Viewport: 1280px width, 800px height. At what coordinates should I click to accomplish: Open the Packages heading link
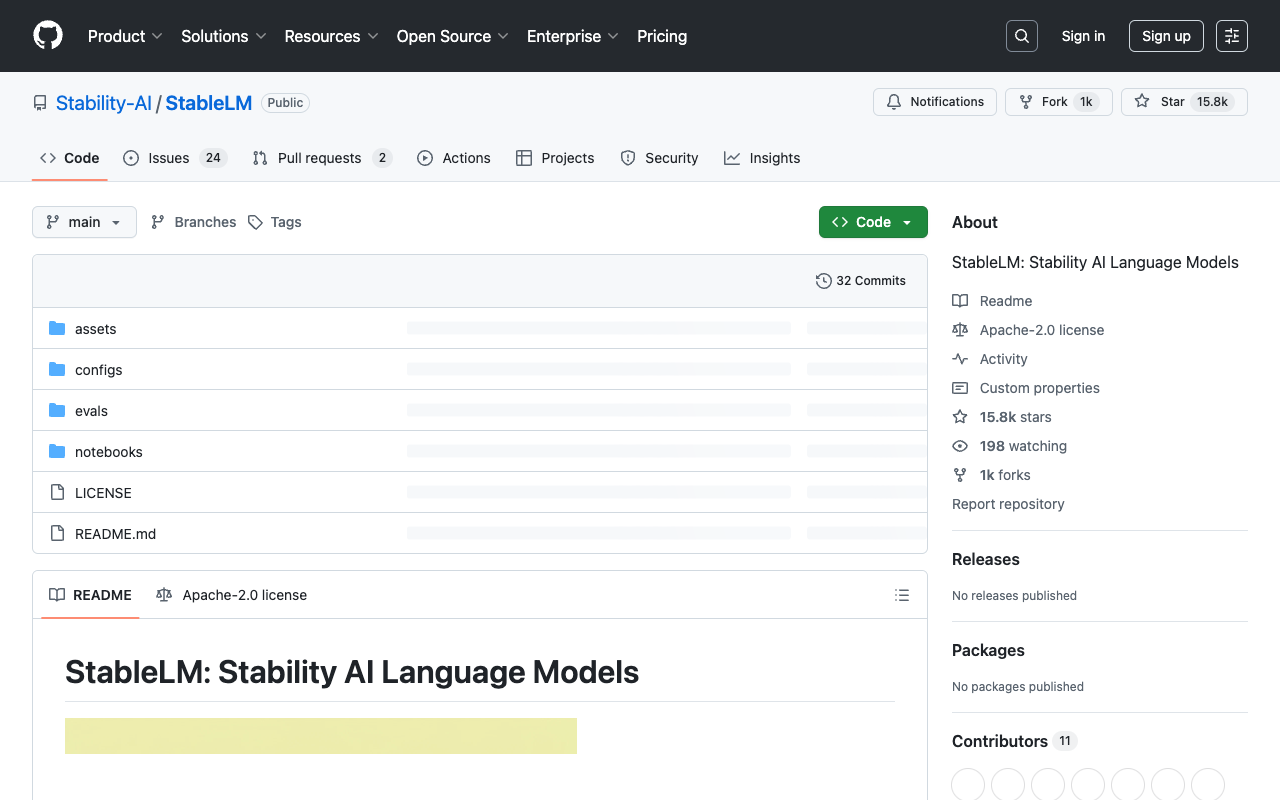pos(988,650)
